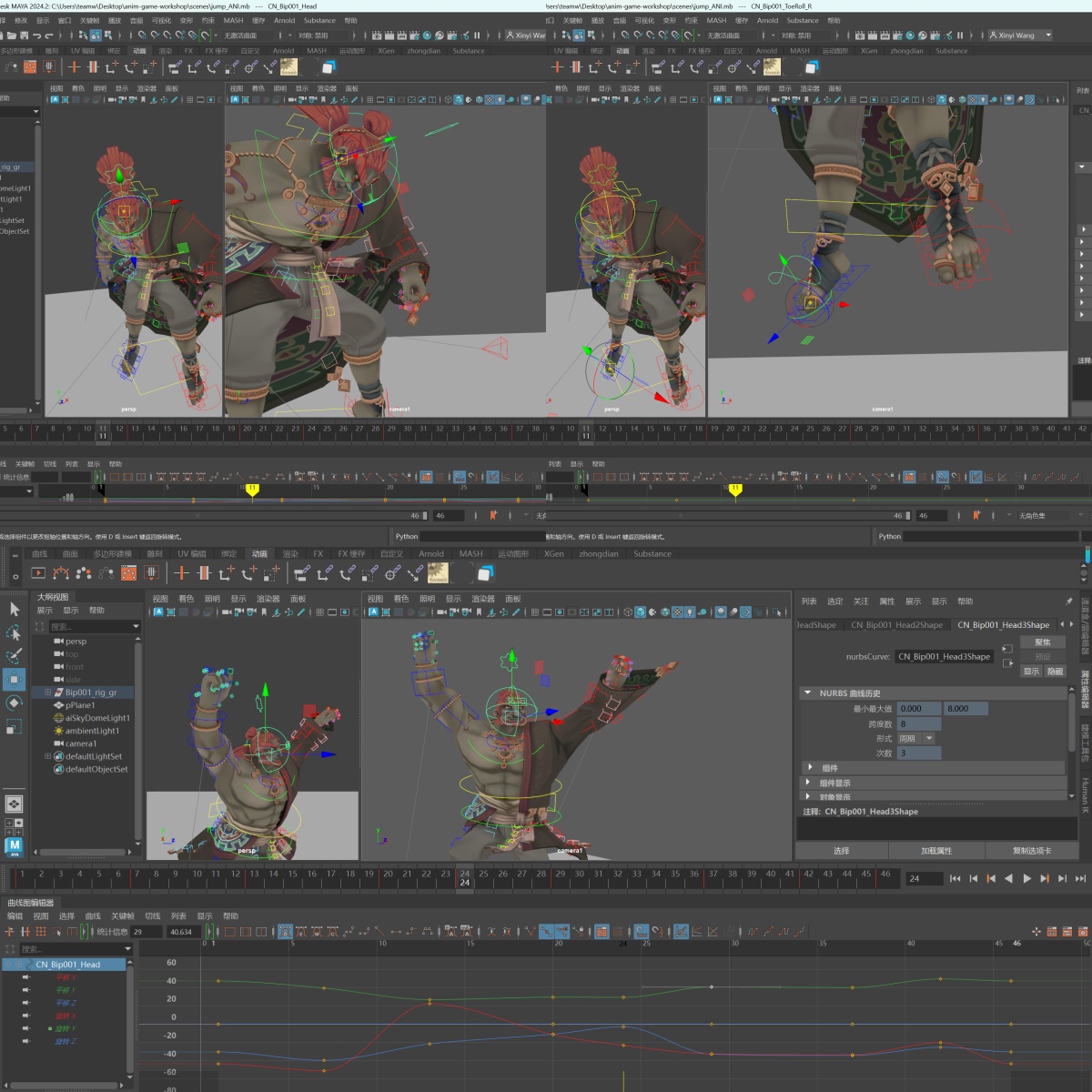Toggle use-all-lights bulb in bottom camera1 panel

coord(689,612)
